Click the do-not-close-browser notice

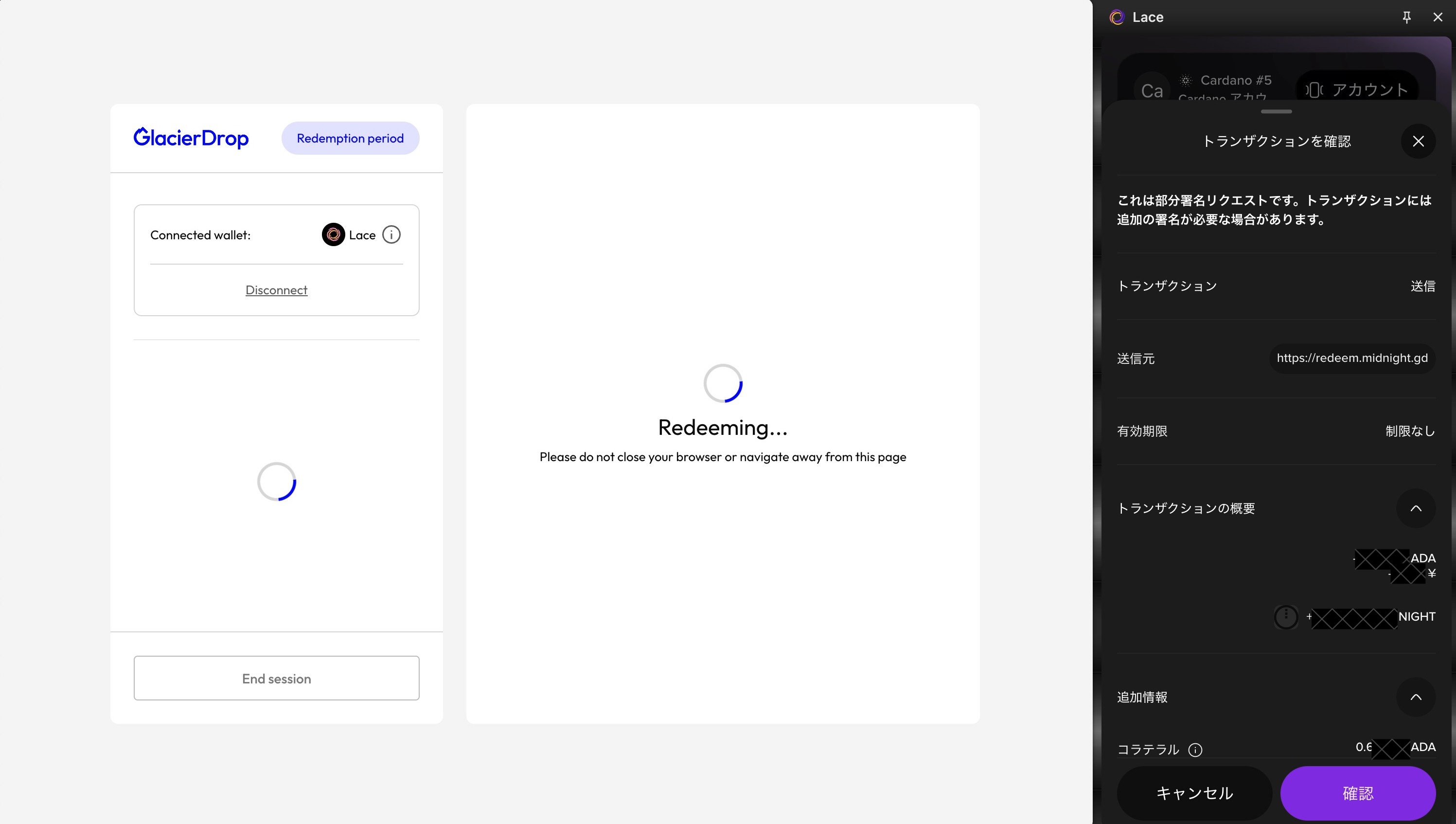(723, 457)
